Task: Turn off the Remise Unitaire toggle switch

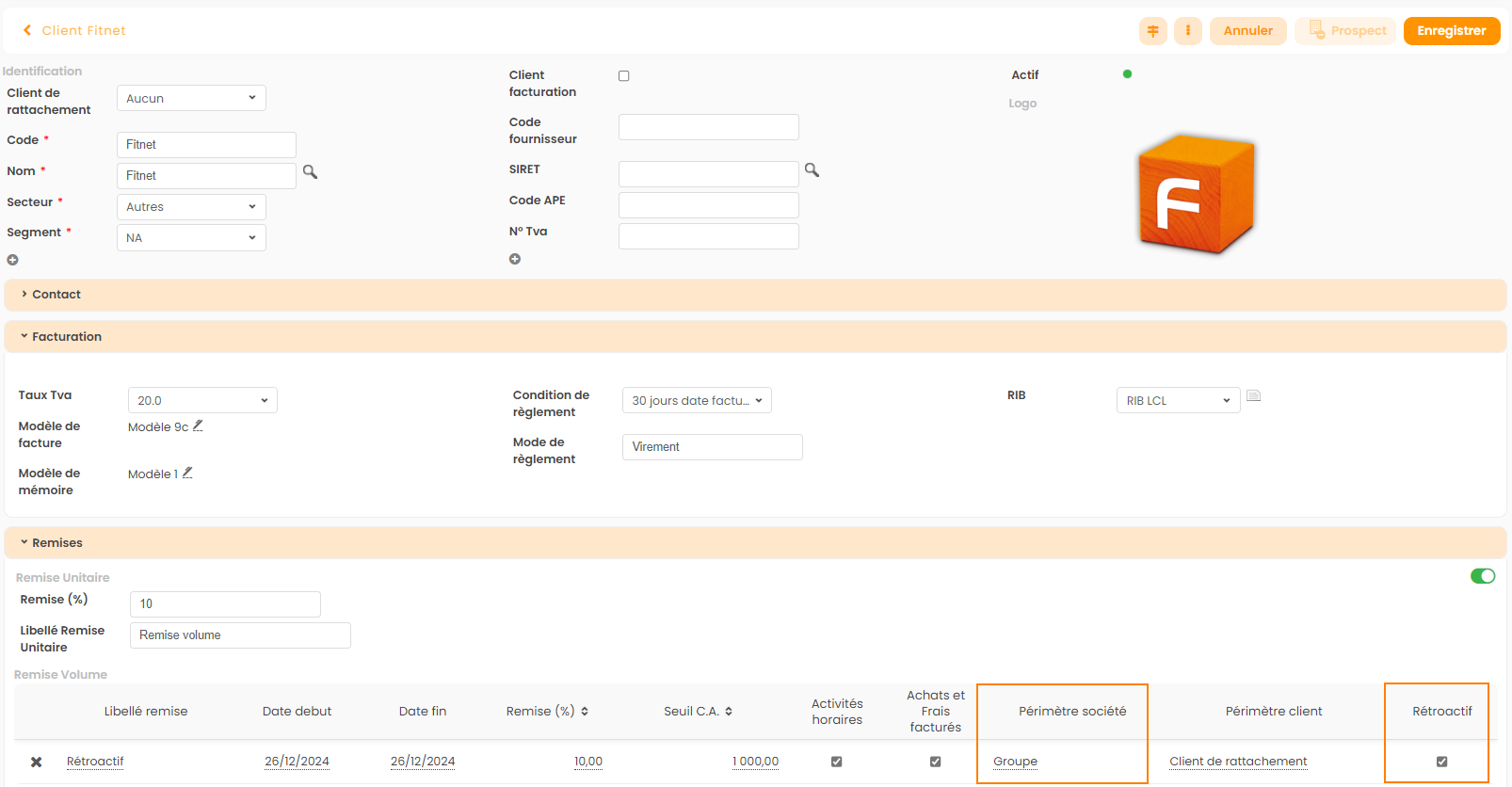Action: pyautogui.click(x=1482, y=576)
